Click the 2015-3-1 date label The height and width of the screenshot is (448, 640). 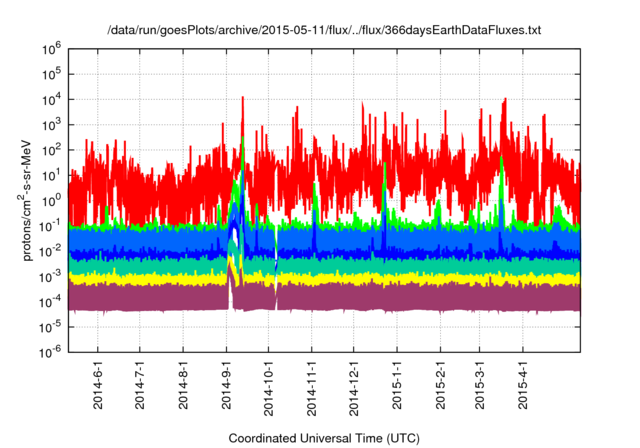tap(480, 385)
